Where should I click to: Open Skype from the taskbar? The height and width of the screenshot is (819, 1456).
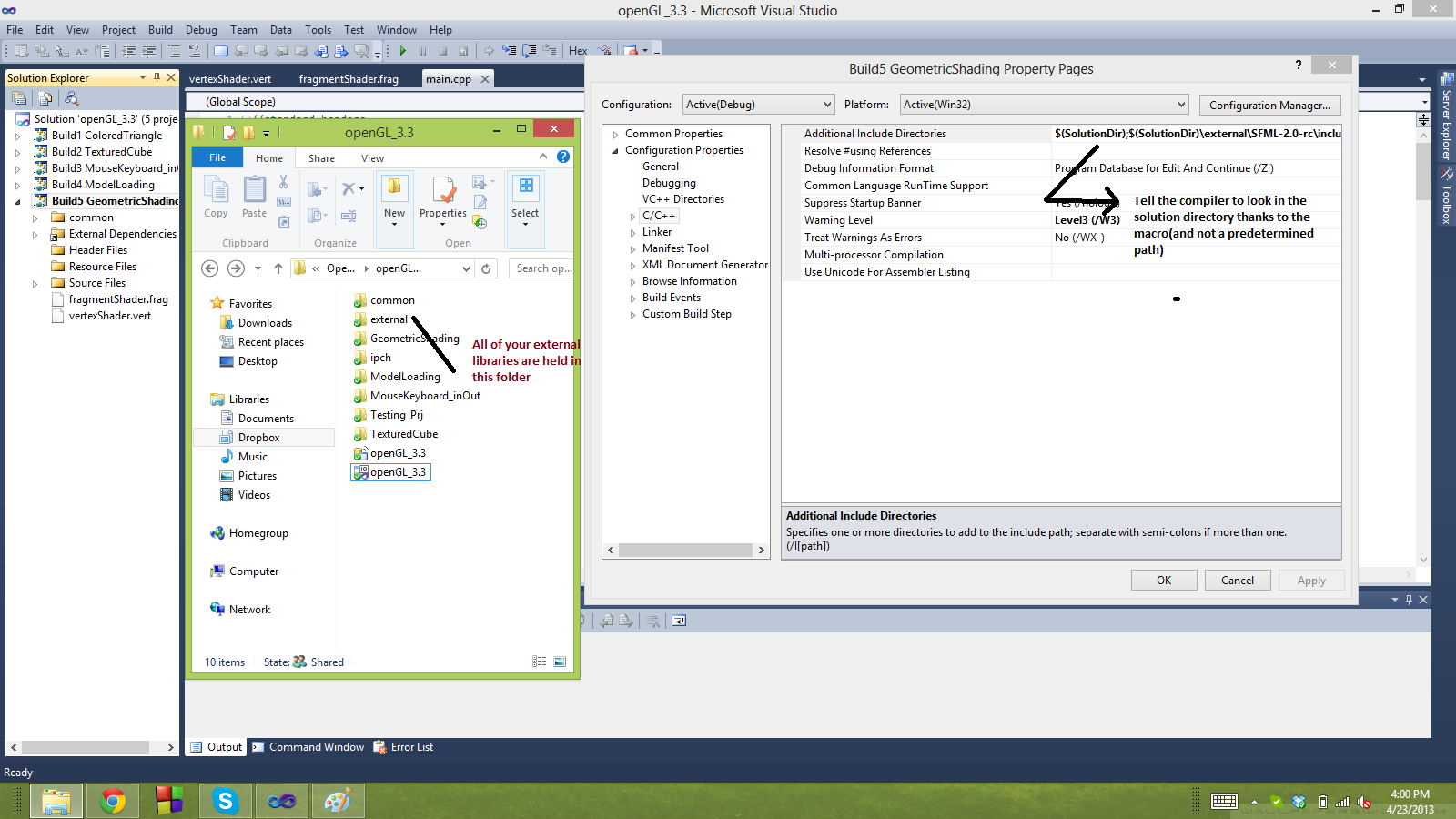click(x=225, y=801)
